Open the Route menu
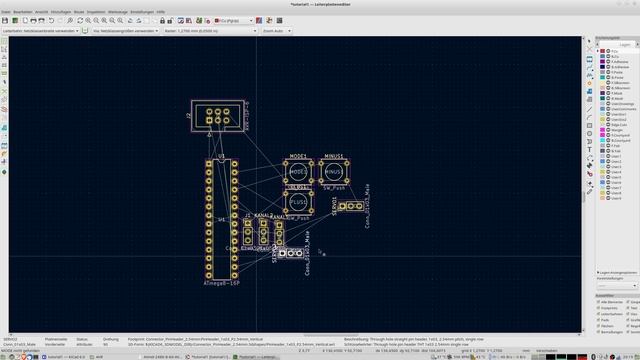640x360 pixels. tap(79, 12)
